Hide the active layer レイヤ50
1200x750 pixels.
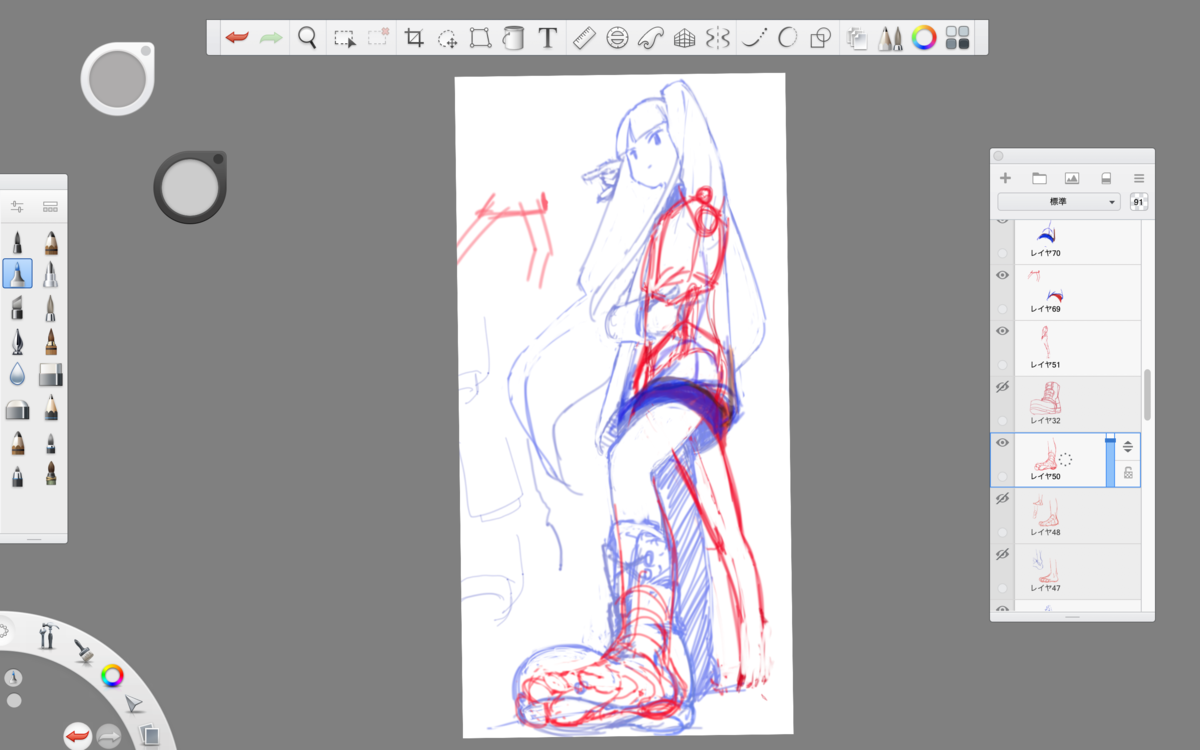pos(1003,442)
